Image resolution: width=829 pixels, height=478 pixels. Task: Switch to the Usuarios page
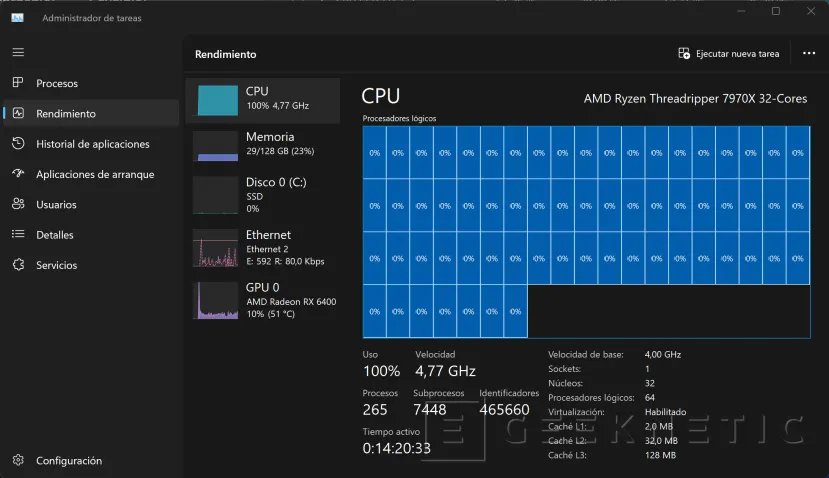[91, 204]
